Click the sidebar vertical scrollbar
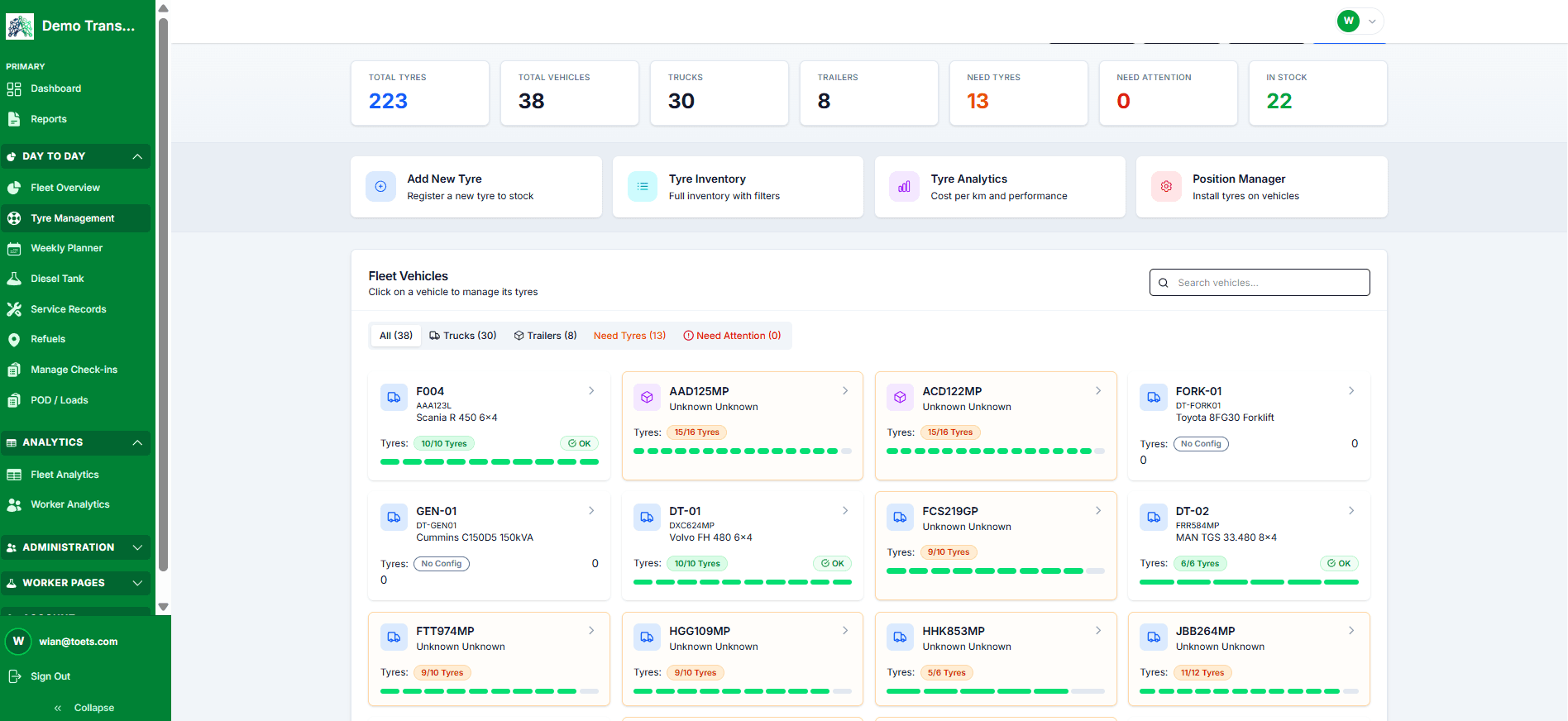 pyautogui.click(x=163, y=294)
